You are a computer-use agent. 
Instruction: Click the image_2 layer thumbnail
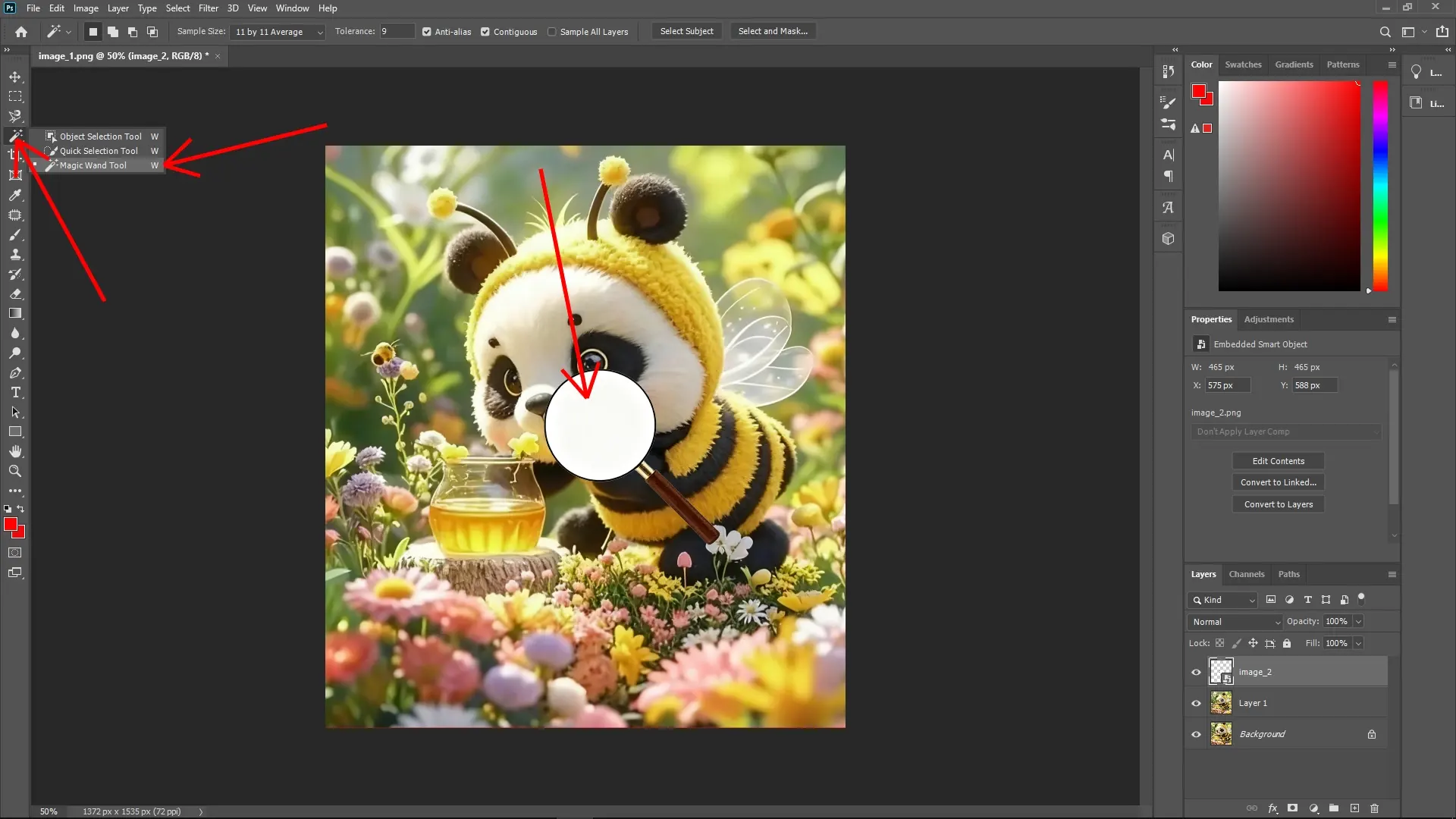click(x=1221, y=671)
